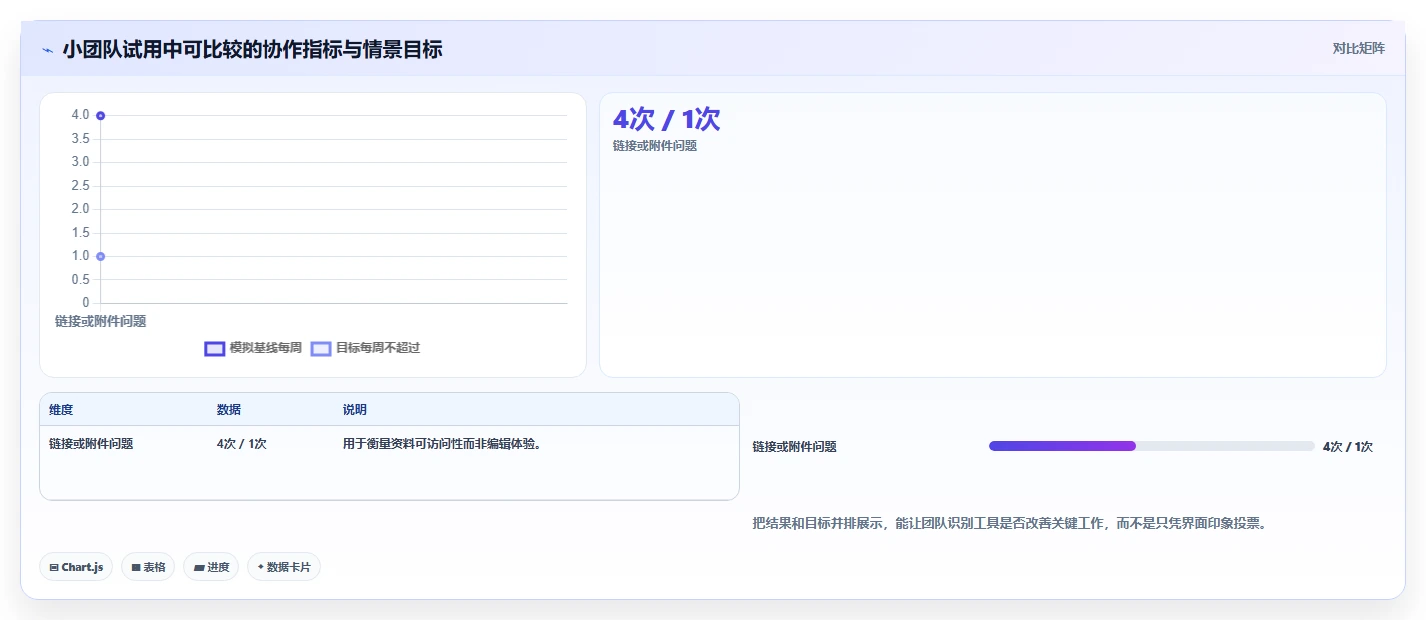Click the 4次 / 1次 value beside progress bar
This screenshot has height=620, width=1426.
pyautogui.click(x=1348, y=447)
